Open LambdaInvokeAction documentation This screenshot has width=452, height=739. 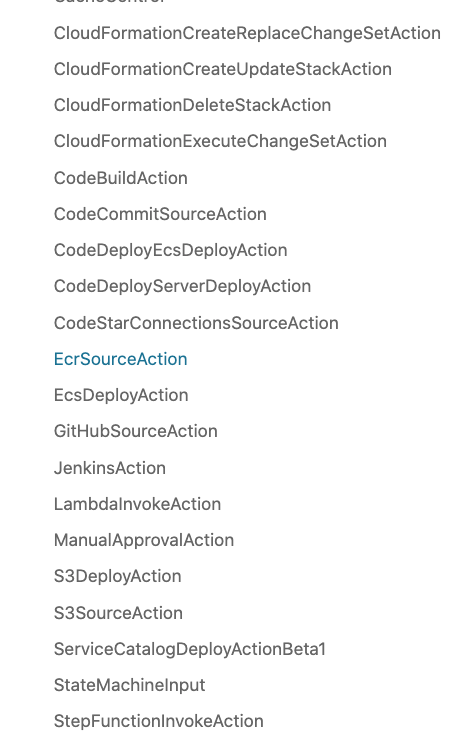(x=137, y=504)
